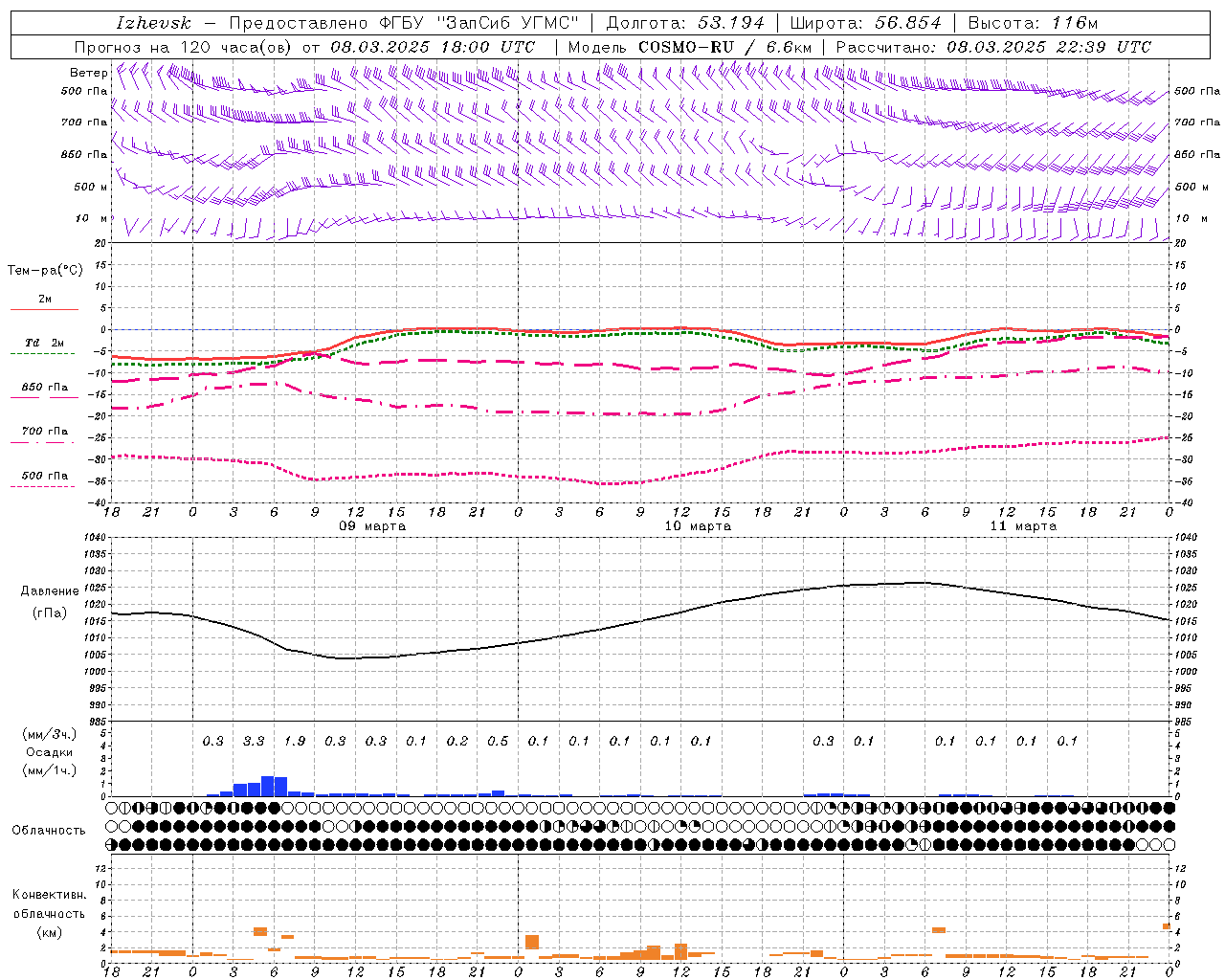
Task: Click the tallest blue precipitation bar
Action: 267,786
